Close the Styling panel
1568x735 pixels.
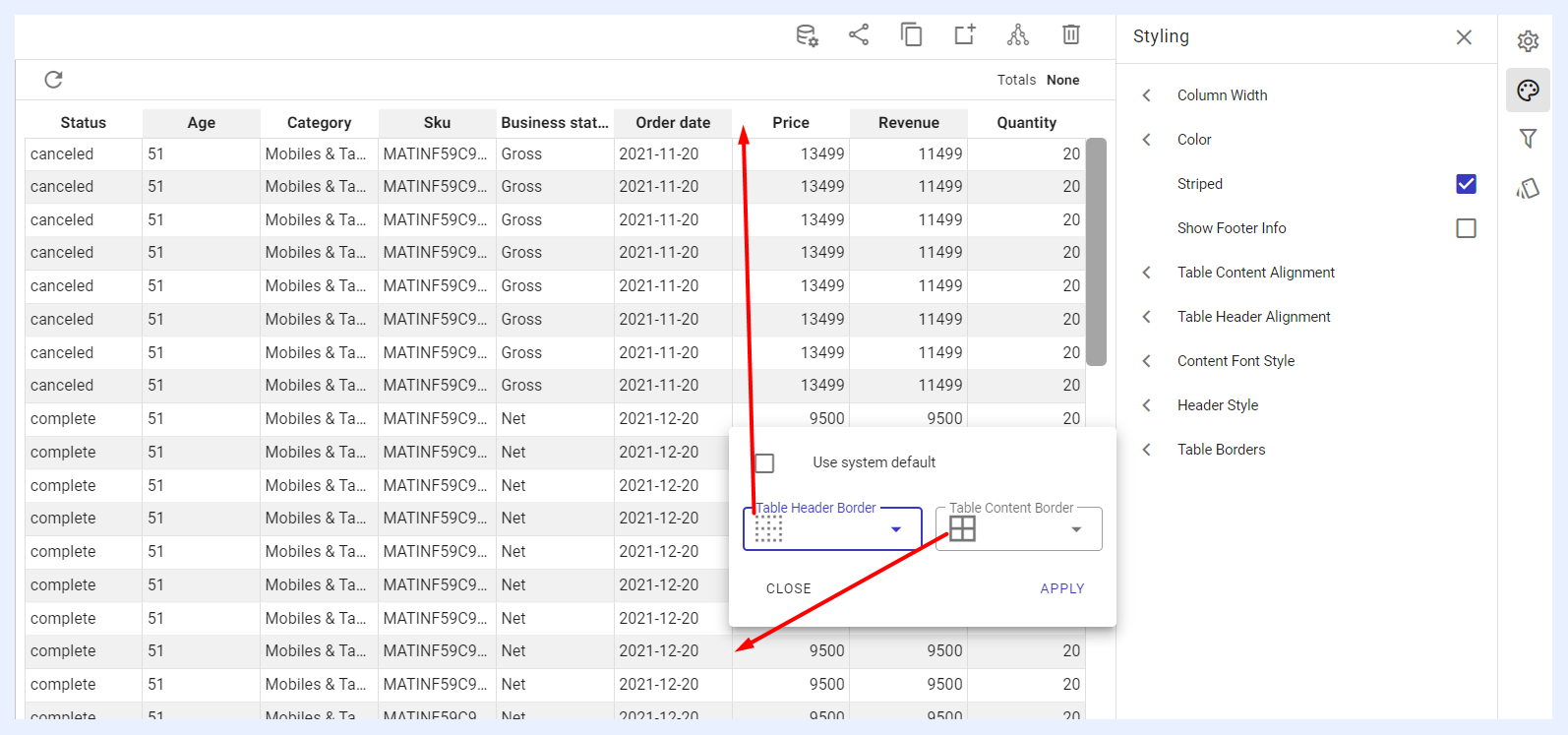coord(1464,36)
